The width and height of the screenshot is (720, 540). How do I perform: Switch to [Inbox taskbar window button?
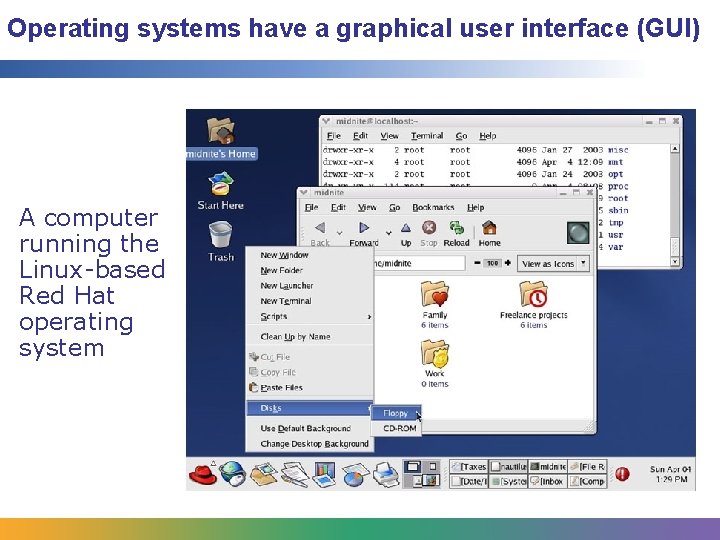[x=548, y=481]
